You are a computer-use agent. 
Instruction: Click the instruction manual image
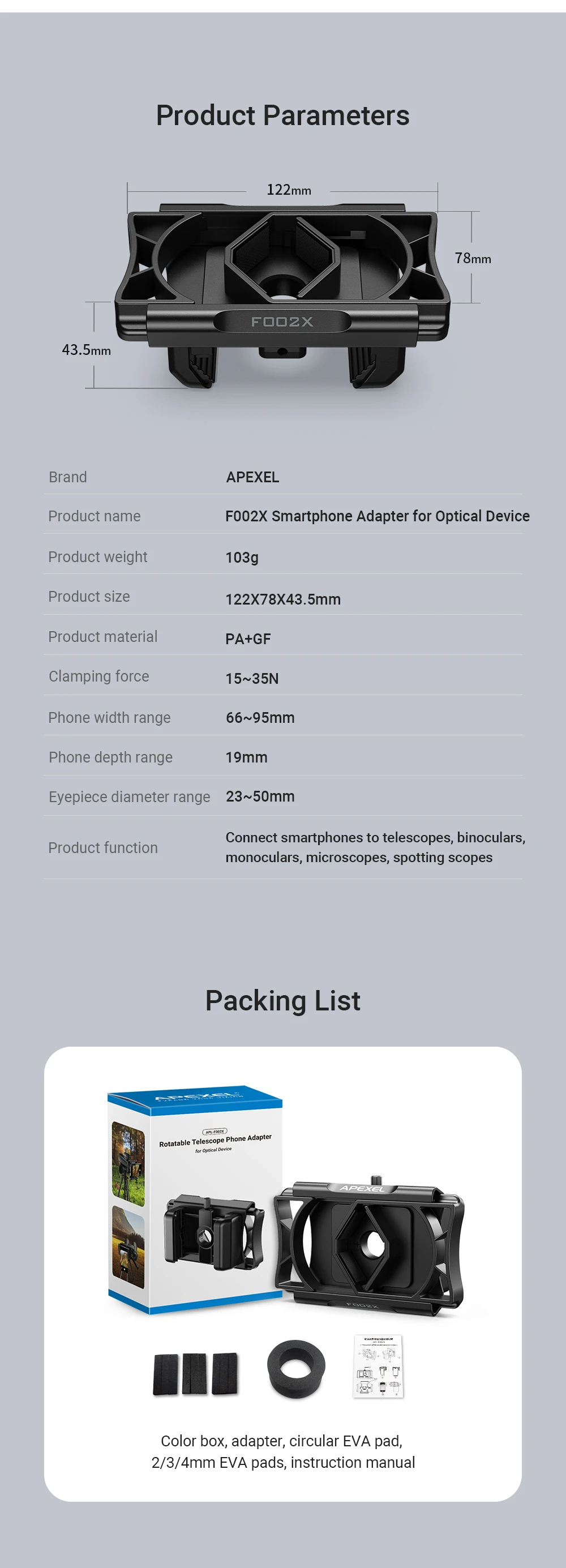pos(378,1366)
